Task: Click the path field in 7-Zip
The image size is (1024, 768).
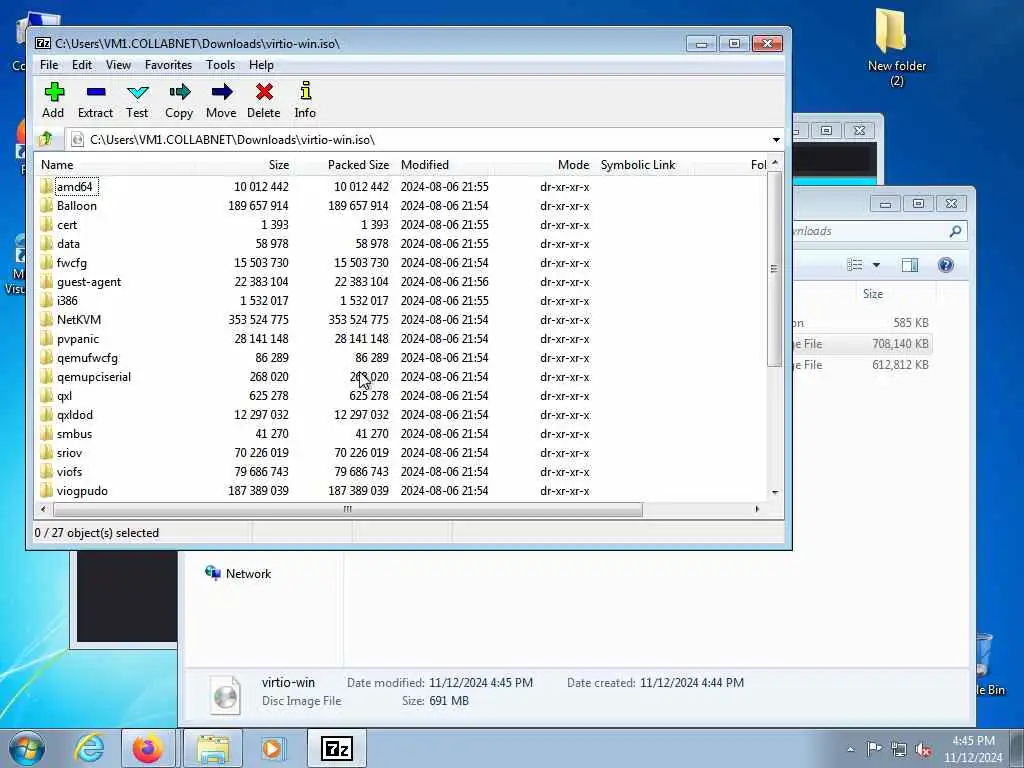Action: tap(418, 140)
